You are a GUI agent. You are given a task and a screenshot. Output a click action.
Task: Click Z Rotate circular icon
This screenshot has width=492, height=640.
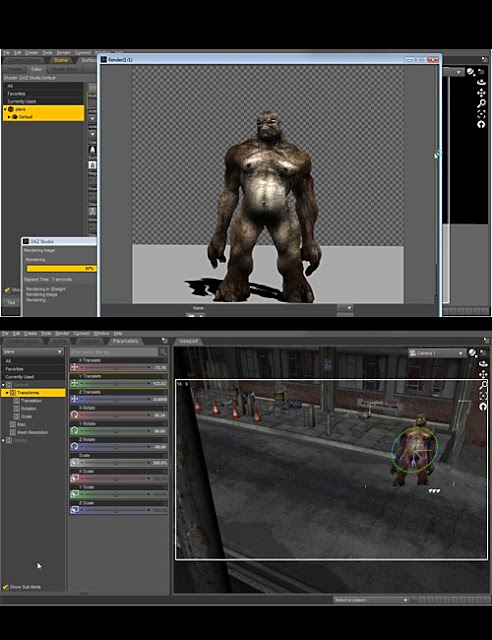click(74, 447)
